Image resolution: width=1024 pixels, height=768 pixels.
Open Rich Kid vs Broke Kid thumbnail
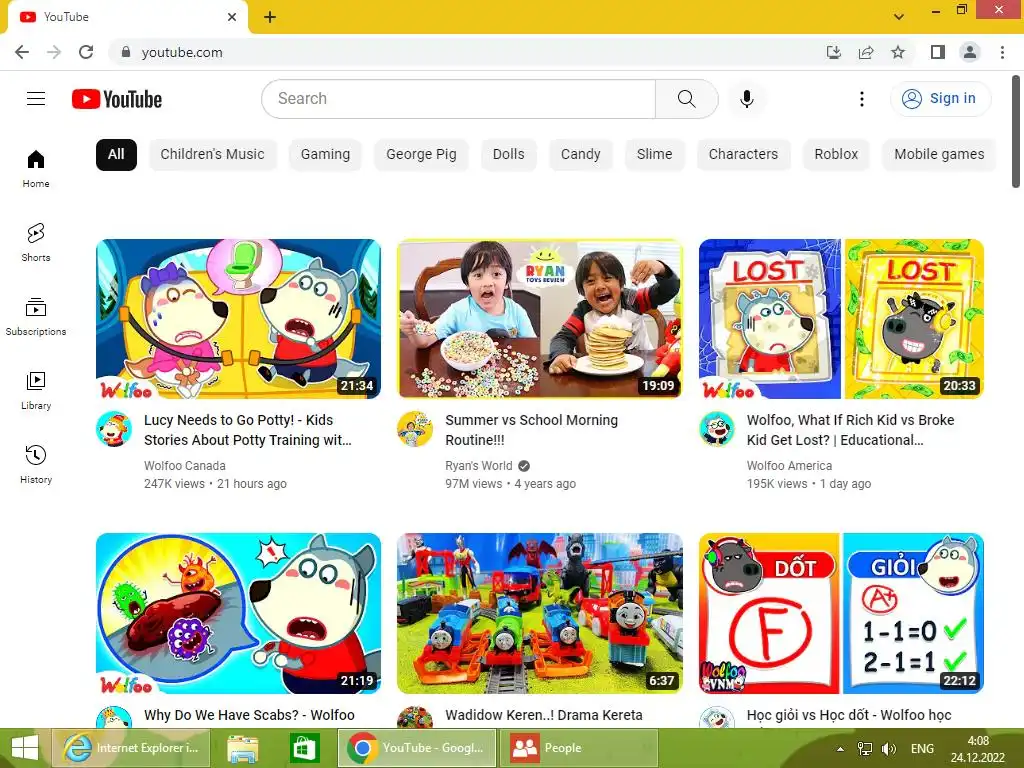841,319
